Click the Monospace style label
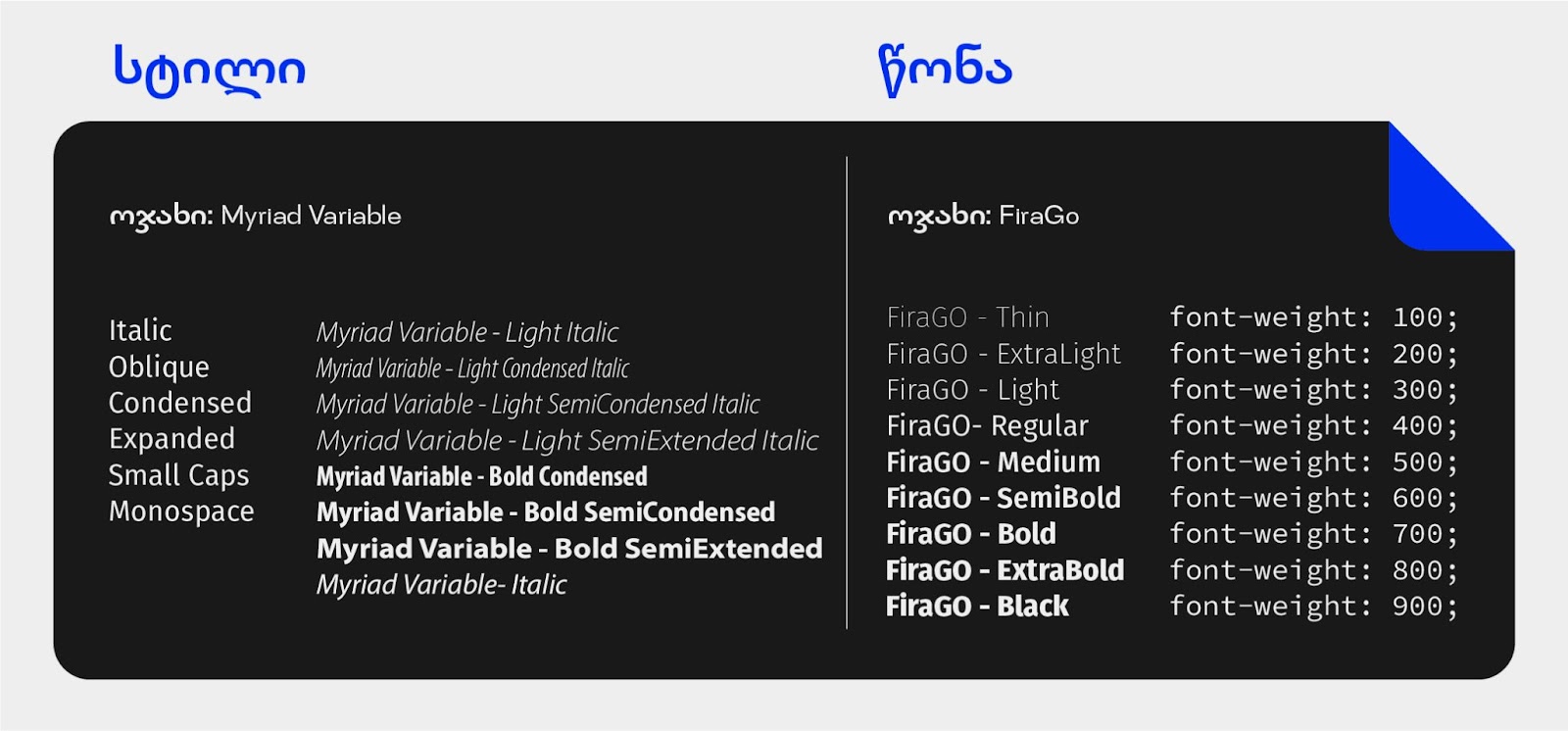 181,512
